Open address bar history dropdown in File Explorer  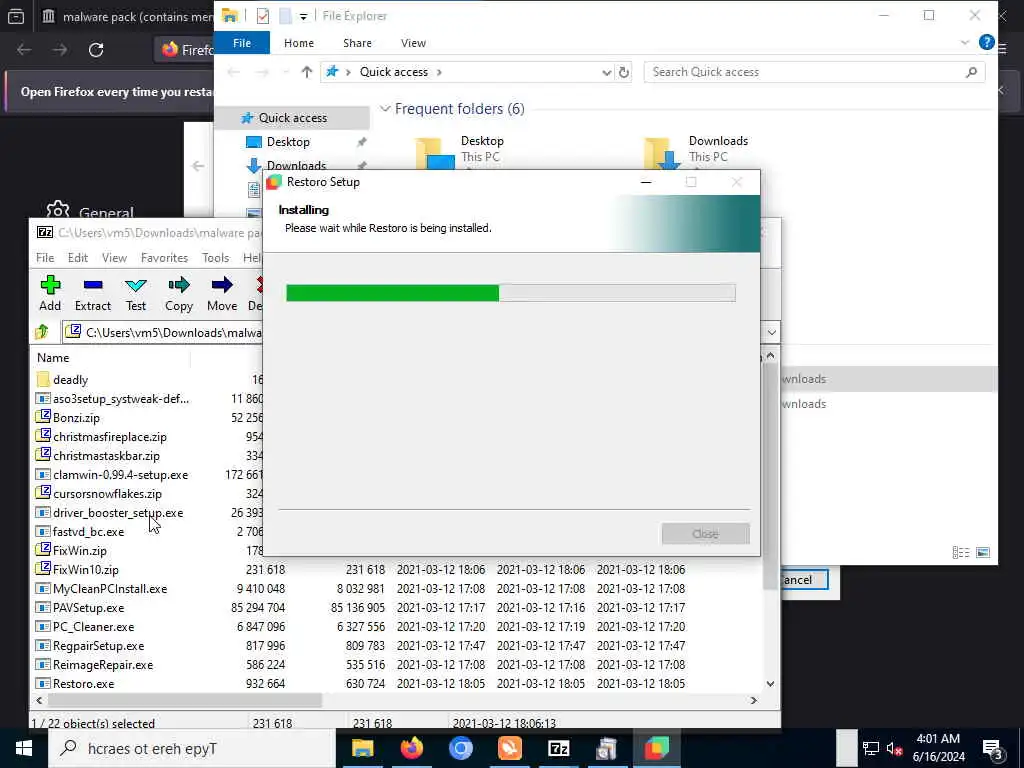607,72
